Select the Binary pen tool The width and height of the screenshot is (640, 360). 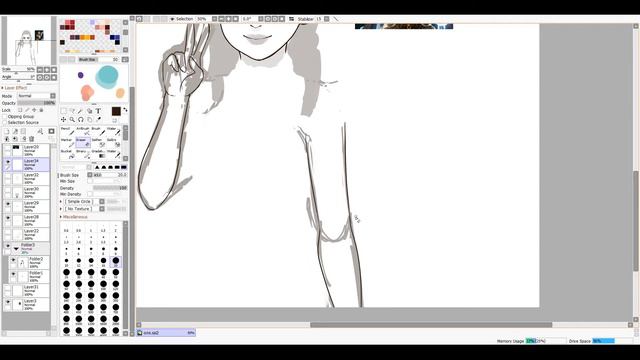(83, 154)
